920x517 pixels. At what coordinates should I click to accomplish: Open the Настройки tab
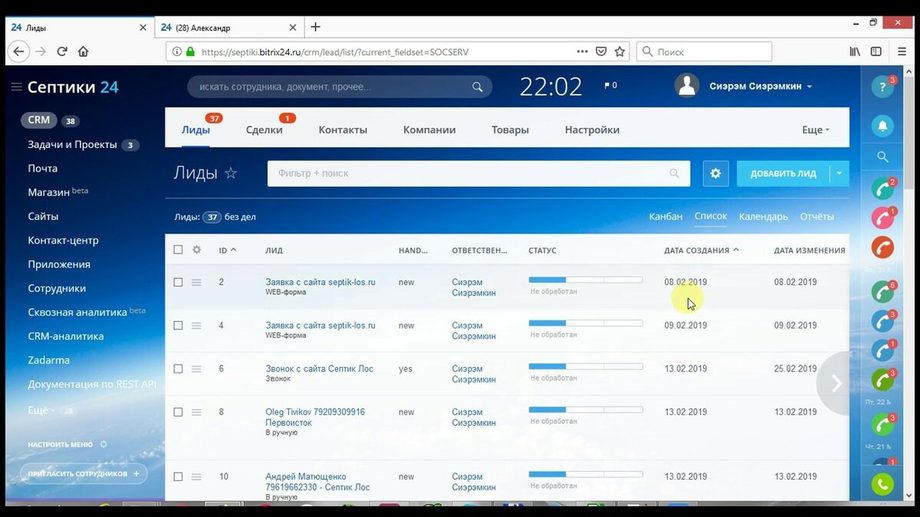(x=592, y=130)
